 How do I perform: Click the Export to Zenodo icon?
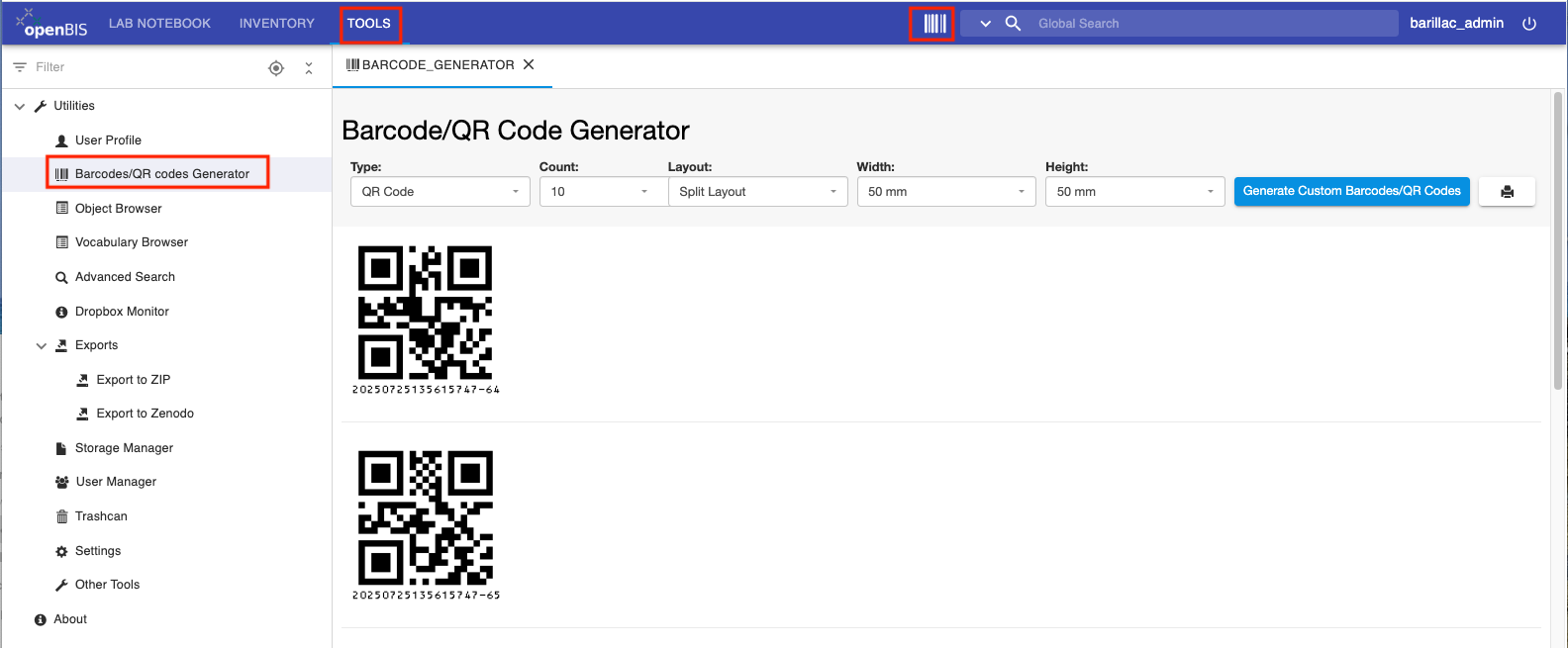coord(83,414)
